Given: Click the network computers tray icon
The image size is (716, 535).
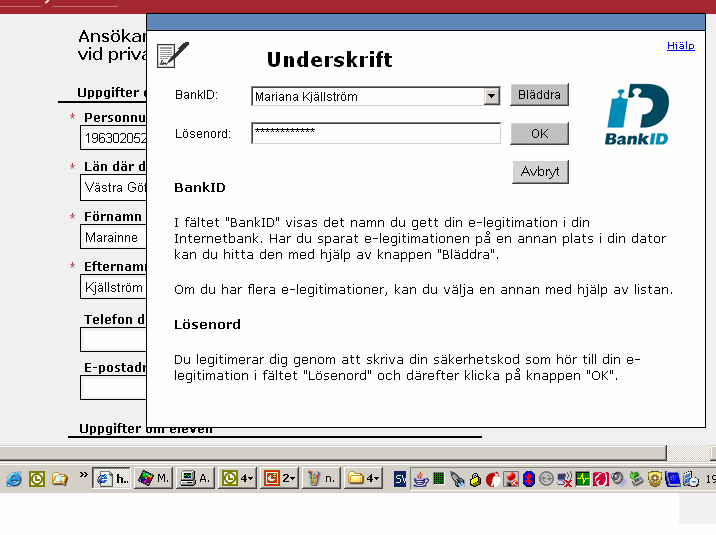Looking at the screenshot, I should [x=690, y=479].
